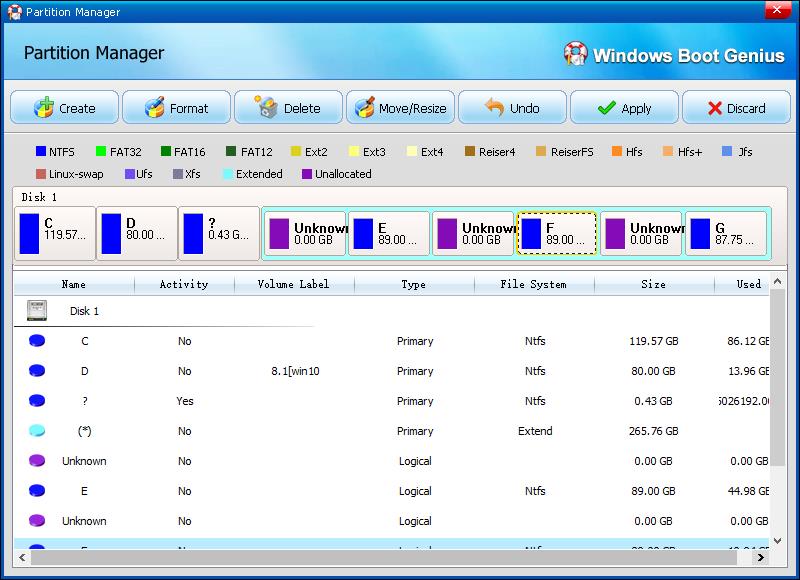Discard all pending changes

[x=736, y=108]
